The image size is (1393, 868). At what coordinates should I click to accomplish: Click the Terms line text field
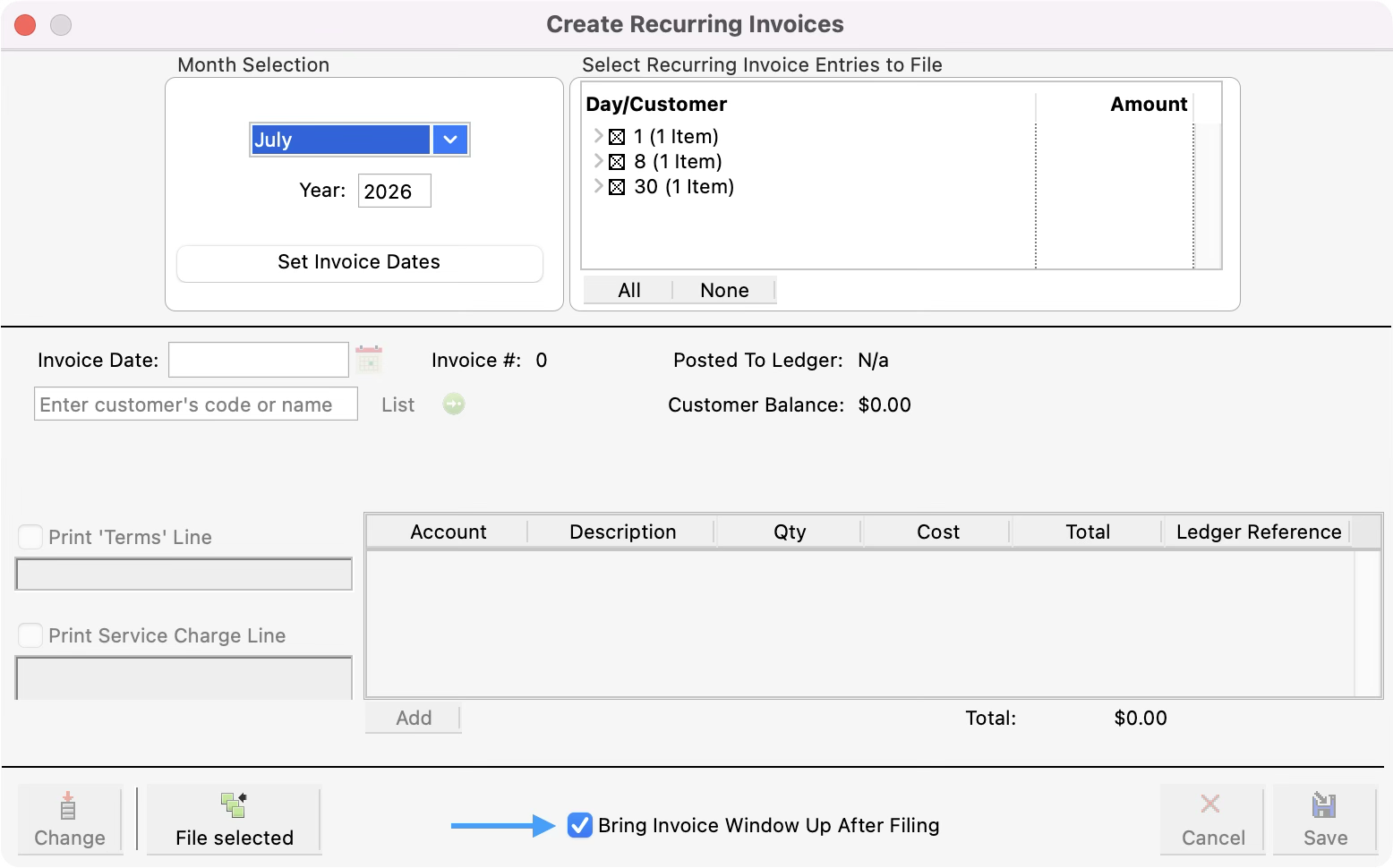tap(184, 574)
